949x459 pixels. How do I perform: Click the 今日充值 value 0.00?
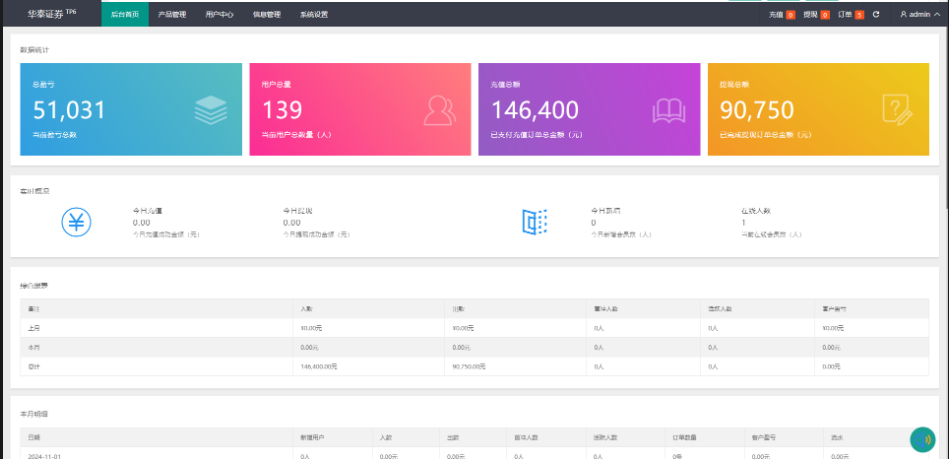point(141,223)
